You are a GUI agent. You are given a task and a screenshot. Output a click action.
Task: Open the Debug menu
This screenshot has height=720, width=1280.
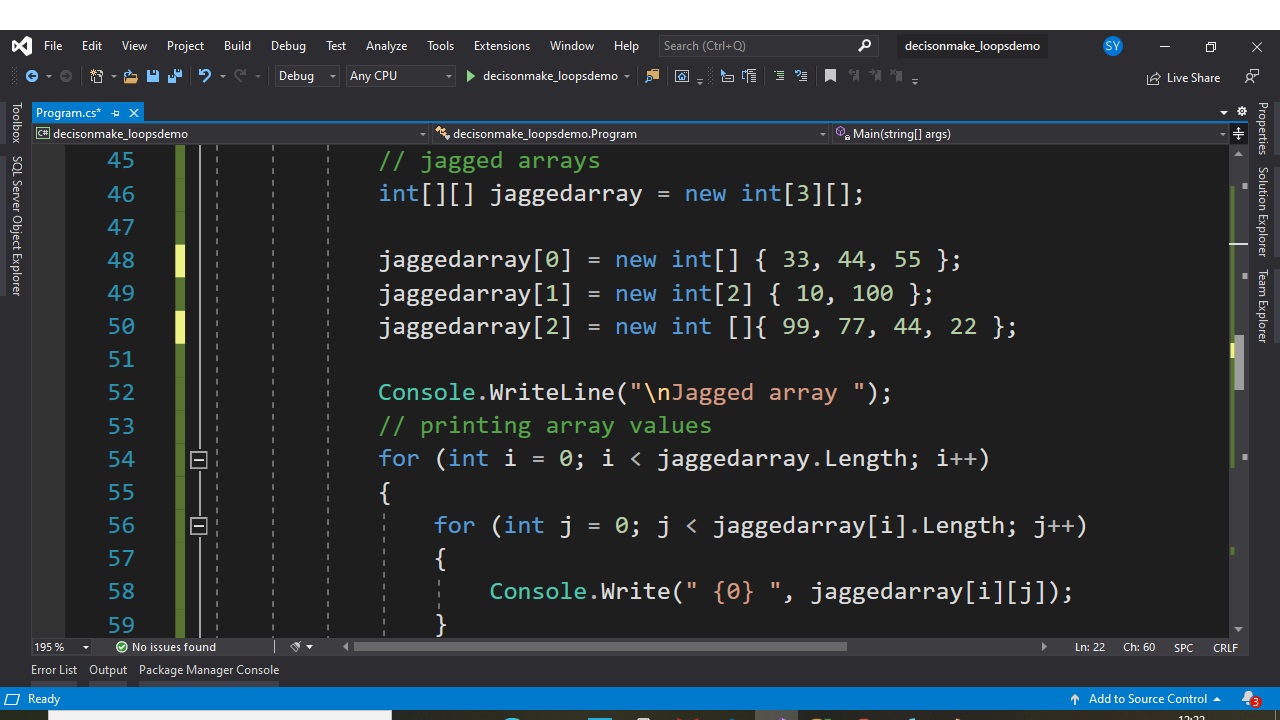[x=288, y=45]
